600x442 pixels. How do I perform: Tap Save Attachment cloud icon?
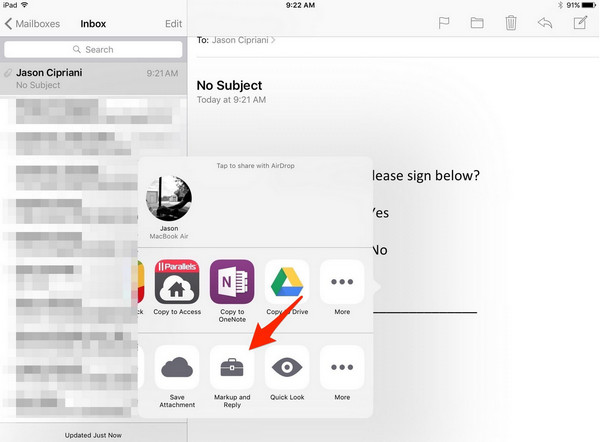177,367
